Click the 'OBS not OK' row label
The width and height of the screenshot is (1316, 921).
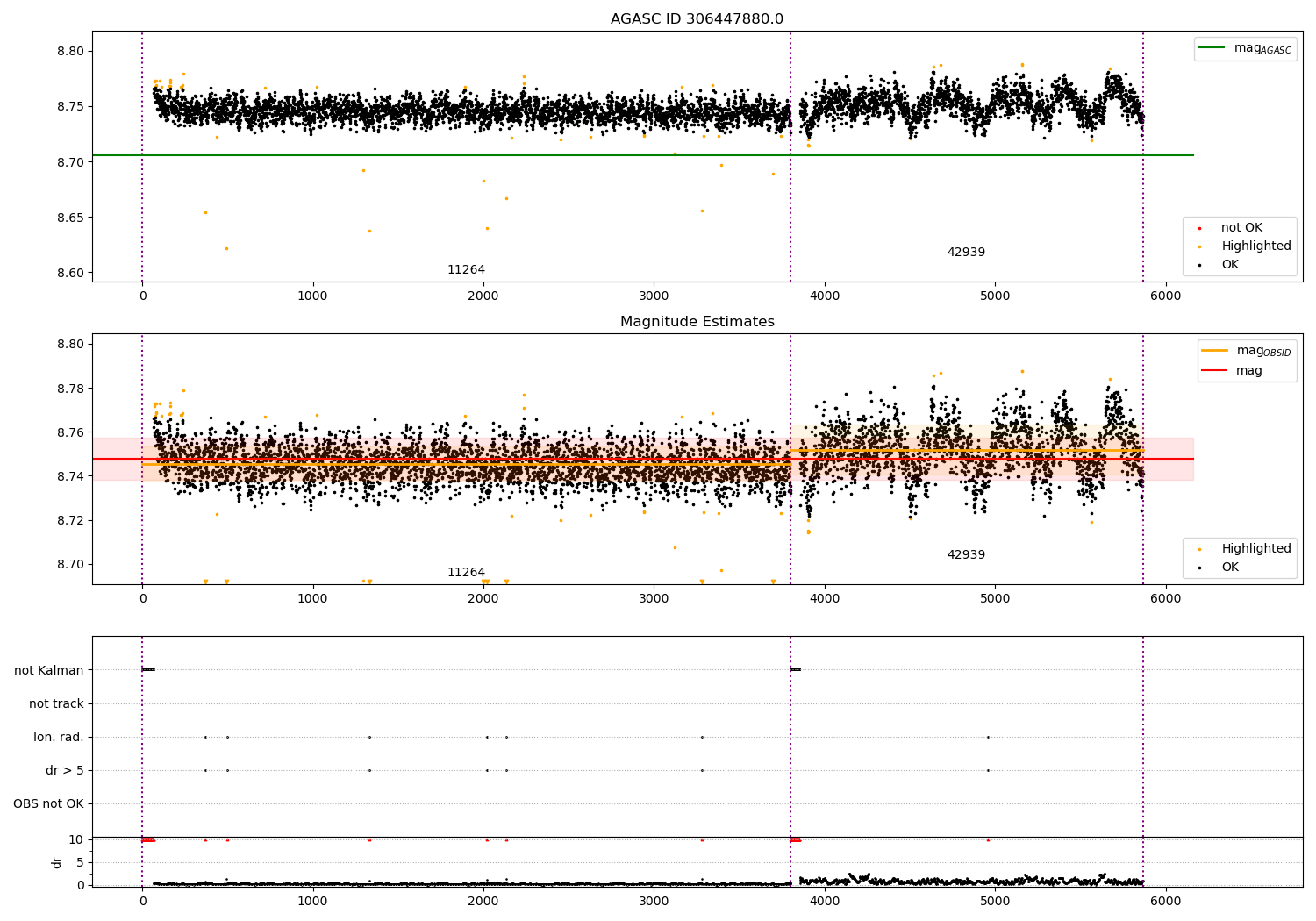pos(48,803)
